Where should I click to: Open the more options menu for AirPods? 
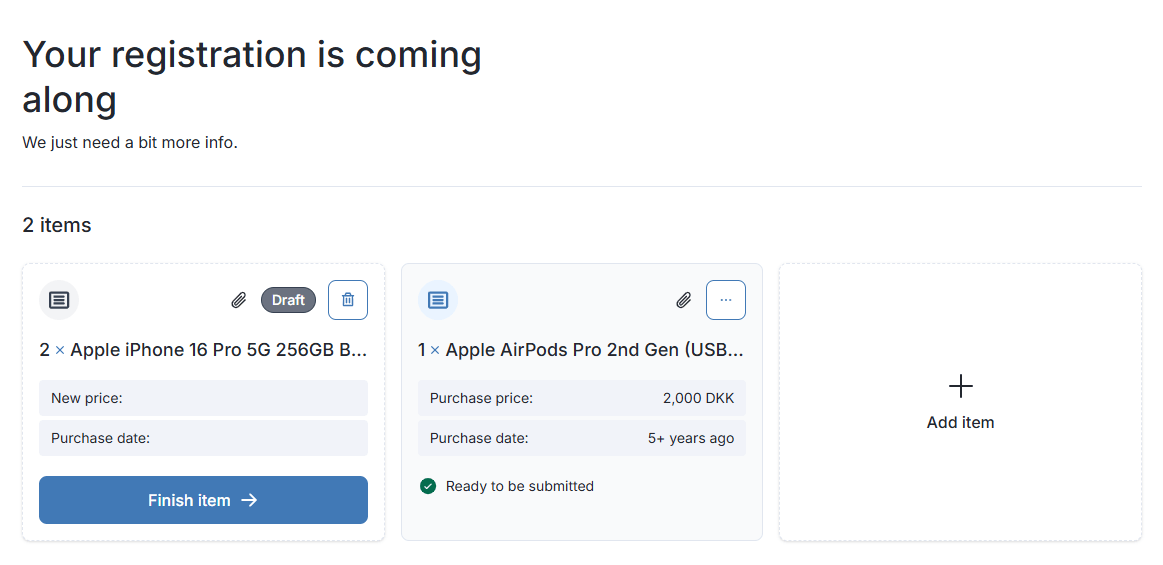click(x=726, y=300)
